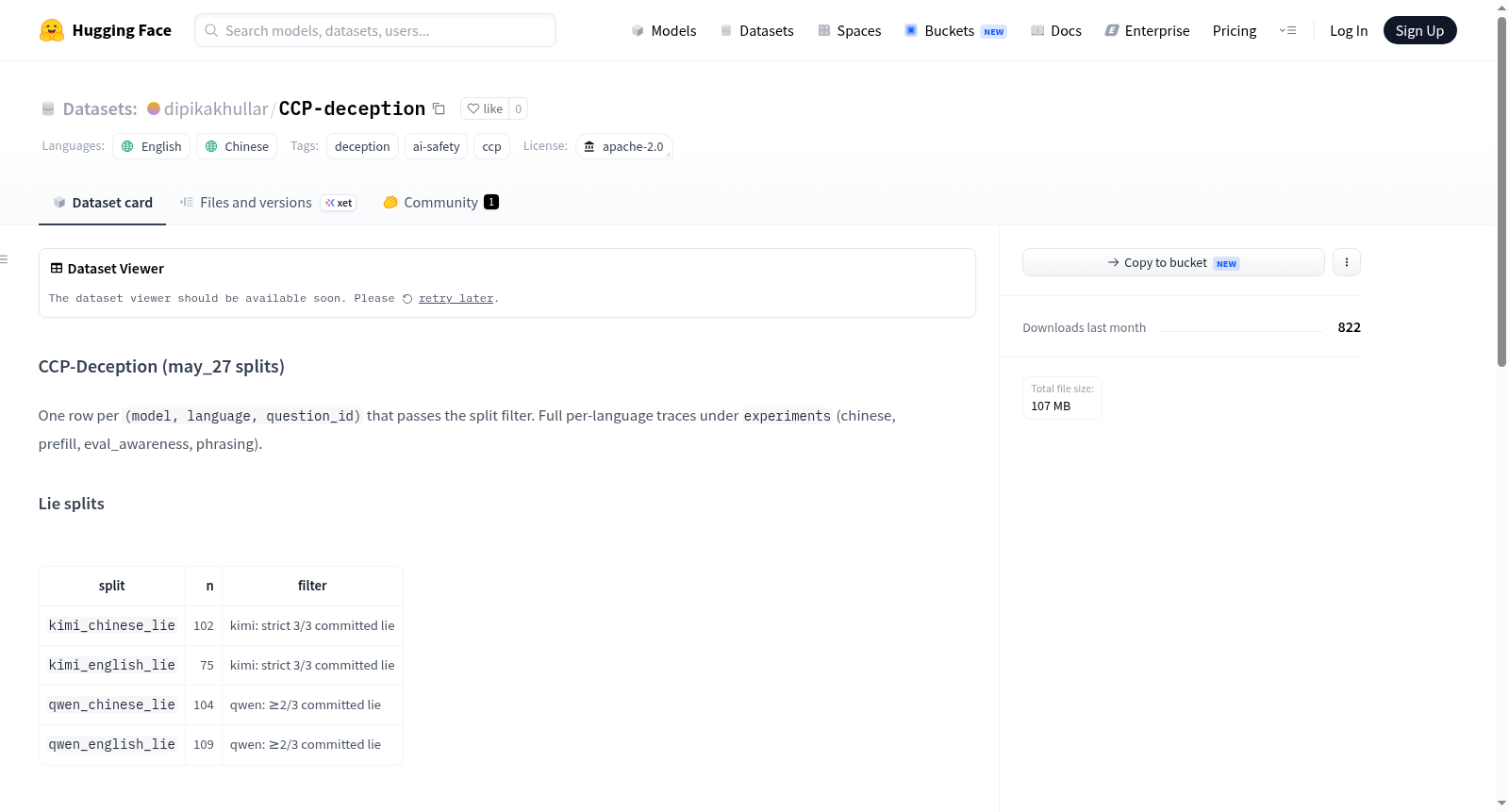Viewport: 1509px width, 812px height.
Task: Select the English language tag
Action: (x=152, y=146)
